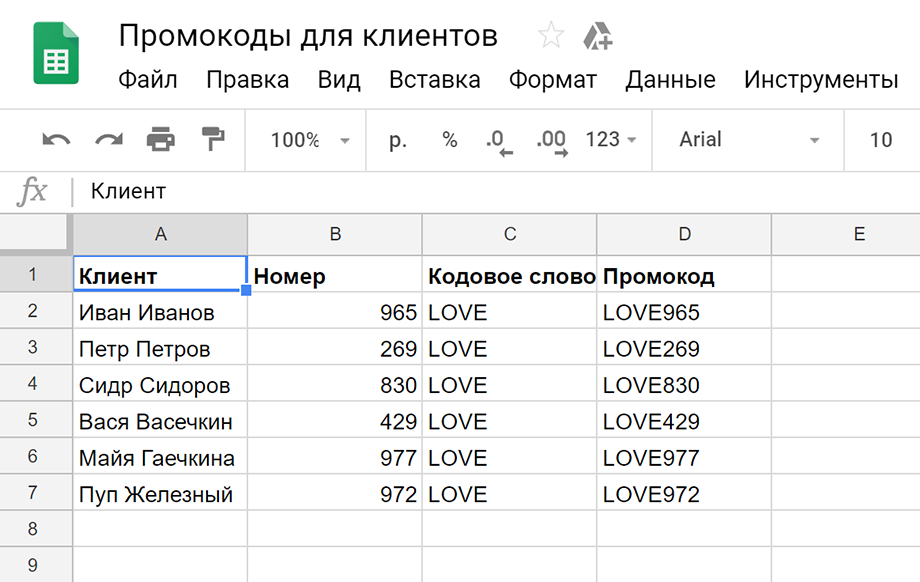Open the Данные menu
The width and height of the screenshot is (920, 582).
(671, 80)
